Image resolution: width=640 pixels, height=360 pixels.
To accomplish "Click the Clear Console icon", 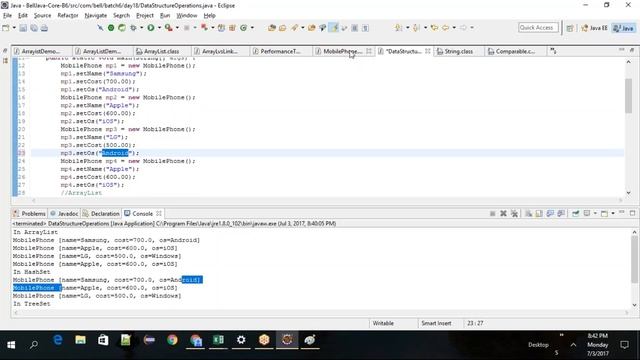I will (528, 213).
